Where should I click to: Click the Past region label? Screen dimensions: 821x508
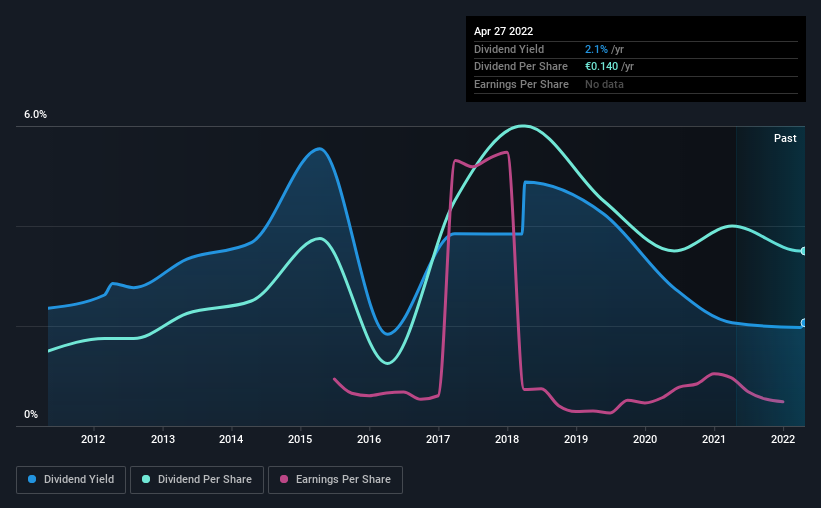coord(785,138)
